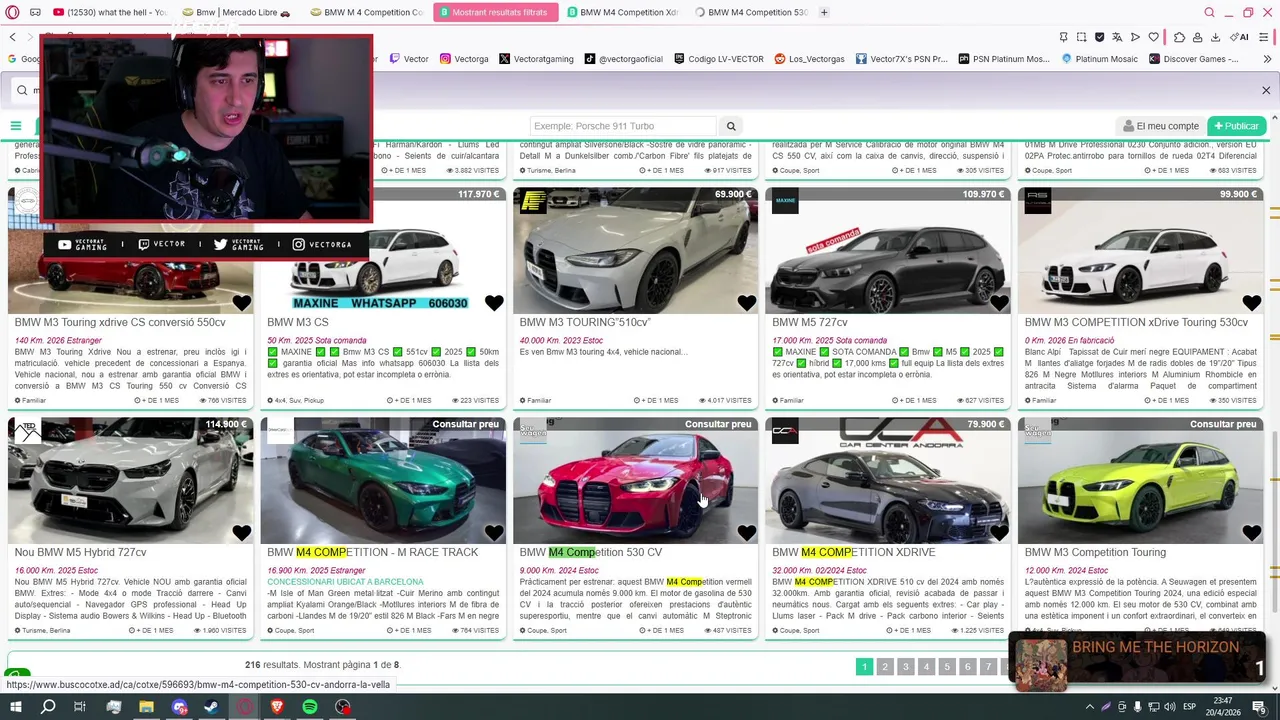Open green BMW M4 M RACE TRACK photo
The width and height of the screenshot is (1280, 720).
(383, 481)
